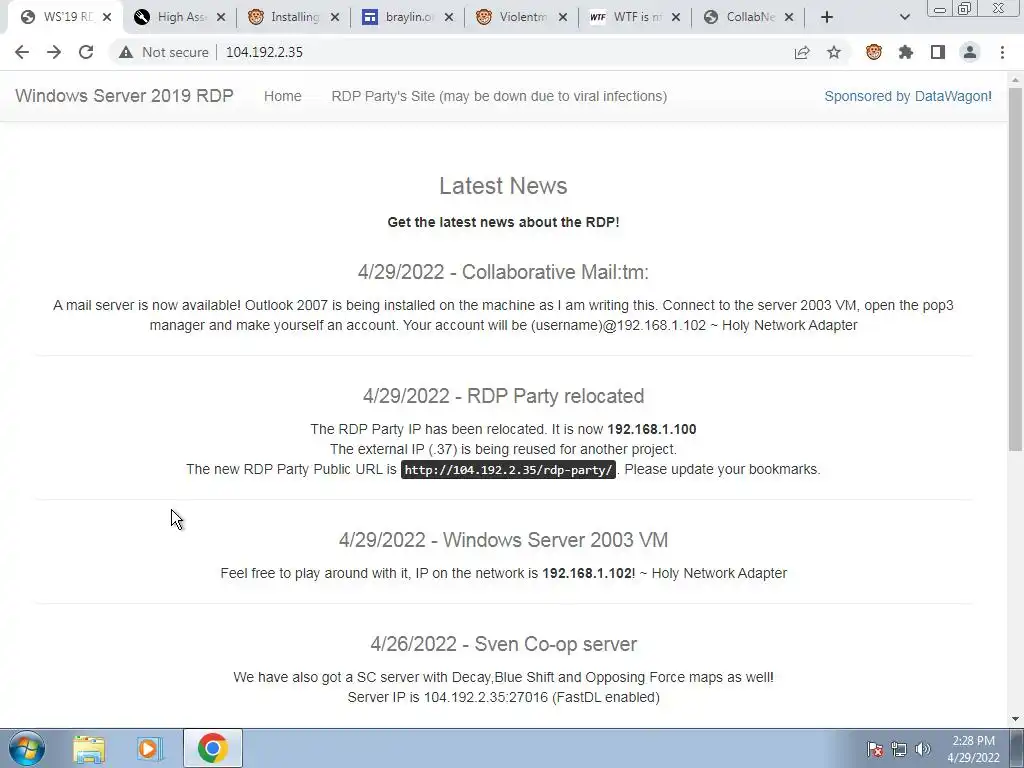The image size is (1024, 768).
Task: Close the CollabNe tab
Action: click(x=789, y=17)
